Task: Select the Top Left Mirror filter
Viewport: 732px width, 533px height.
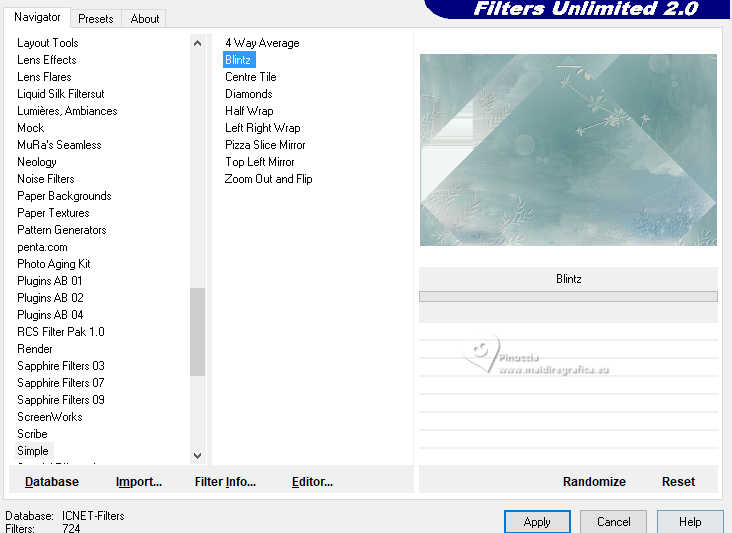Action: [x=260, y=162]
